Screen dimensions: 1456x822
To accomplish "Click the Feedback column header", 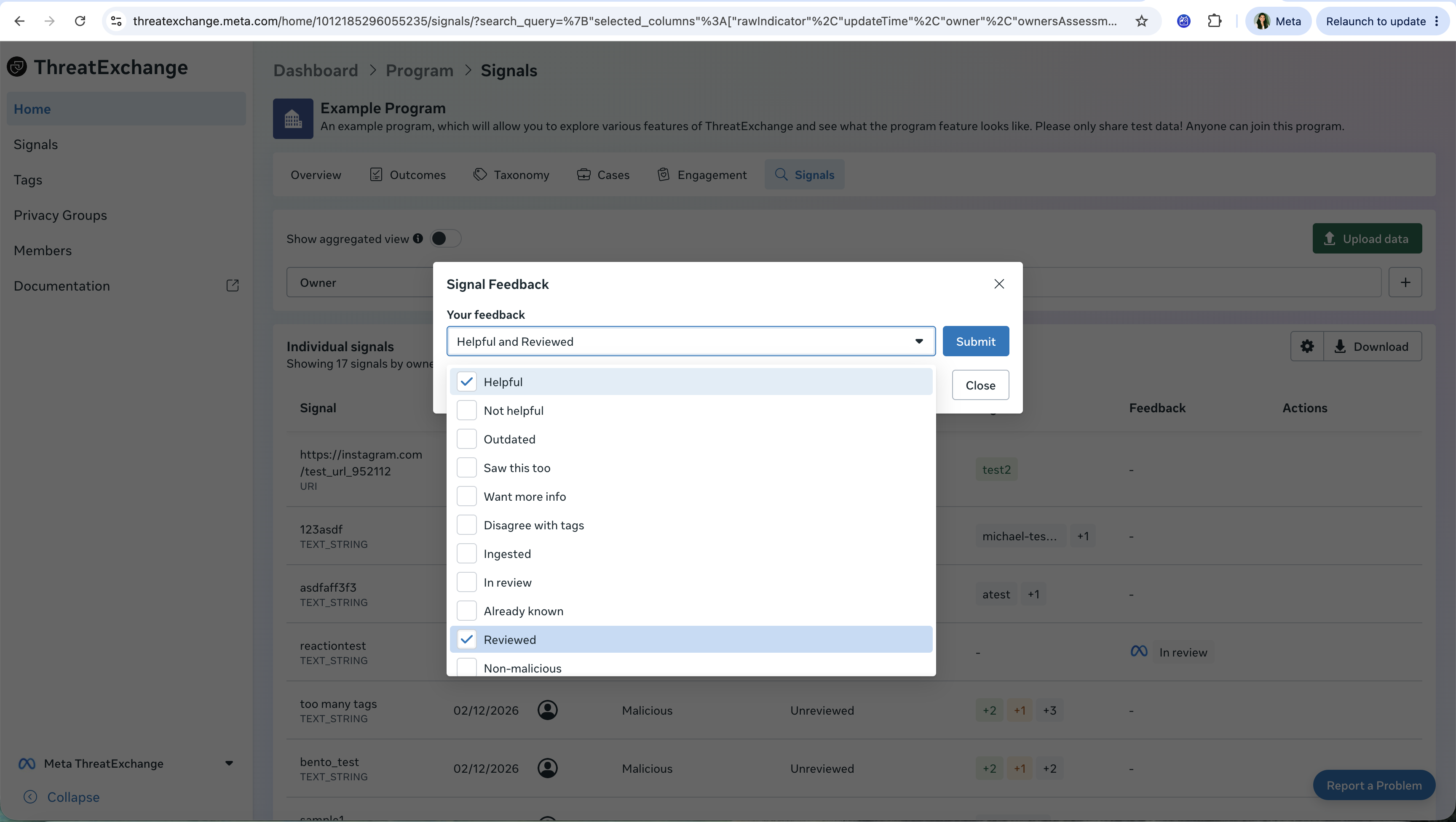I will click(1157, 408).
